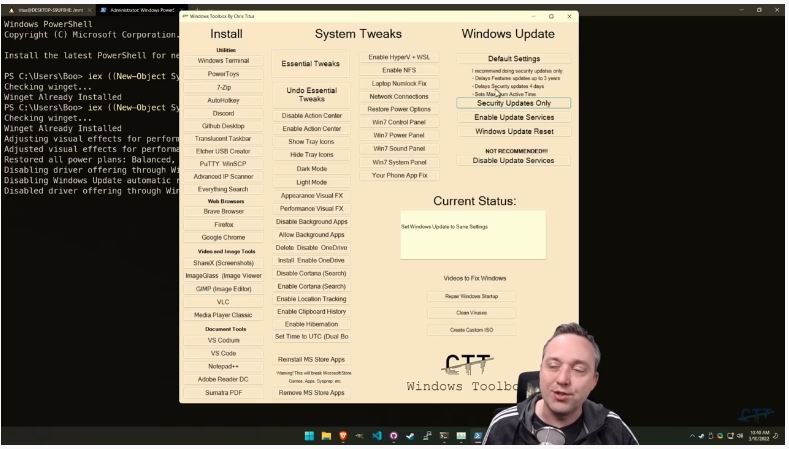Screen dimensions: 789x449
Task: Install GIMP (Image Editor)
Action: tap(223, 289)
